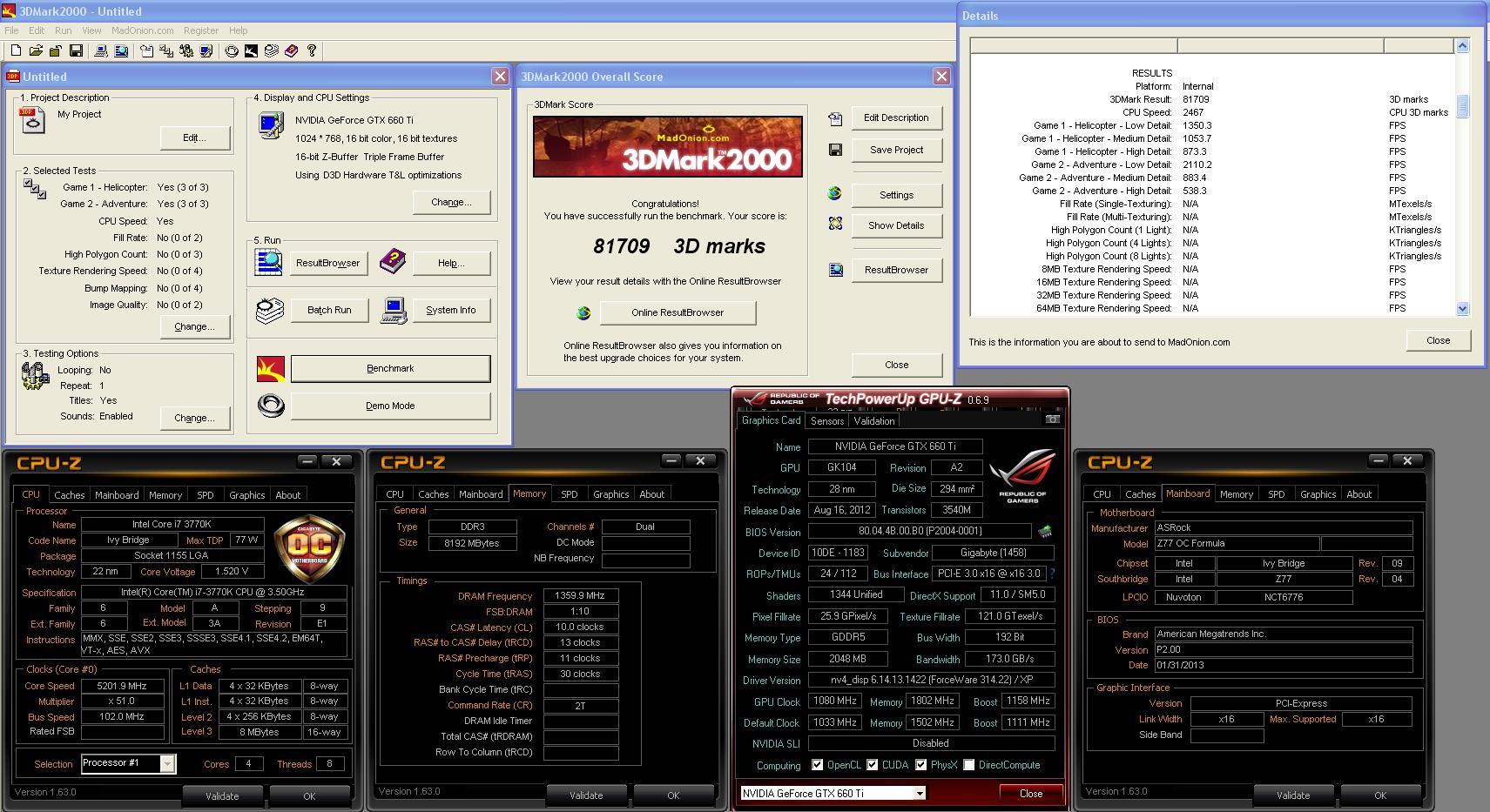Click Change... under Selected Tests
1490x812 pixels.
[194, 327]
